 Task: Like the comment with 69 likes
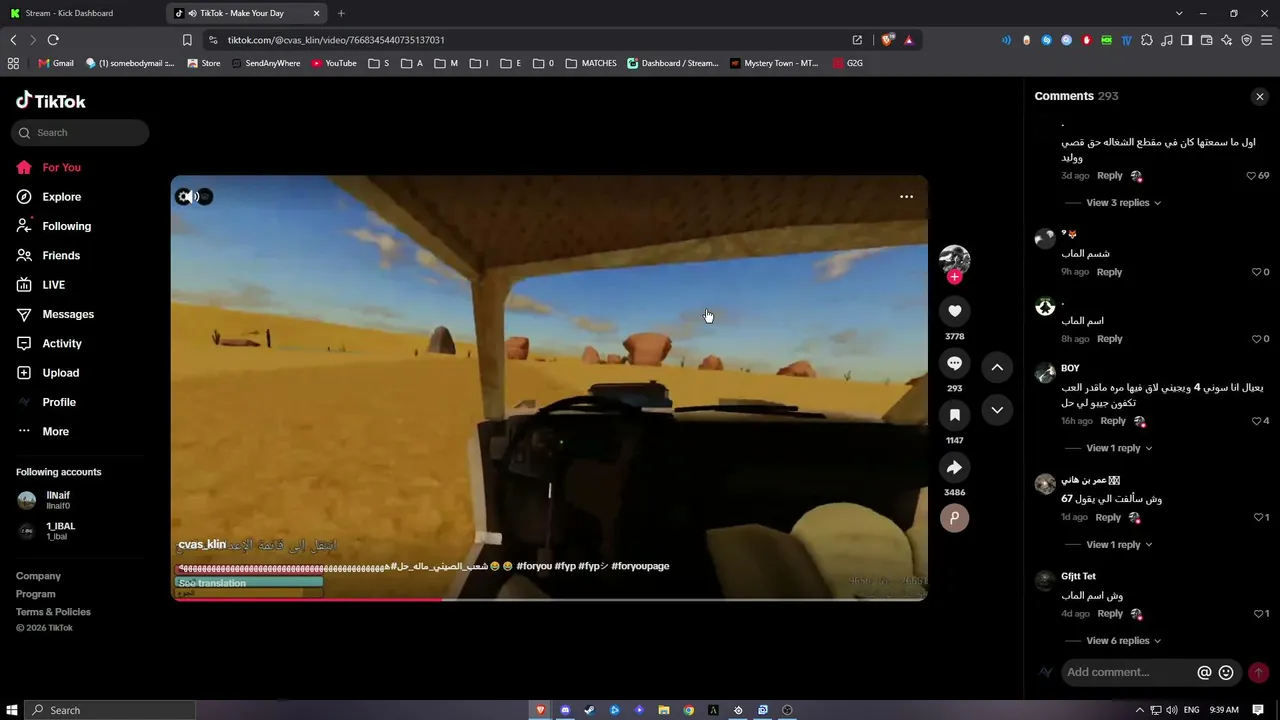click(1251, 176)
